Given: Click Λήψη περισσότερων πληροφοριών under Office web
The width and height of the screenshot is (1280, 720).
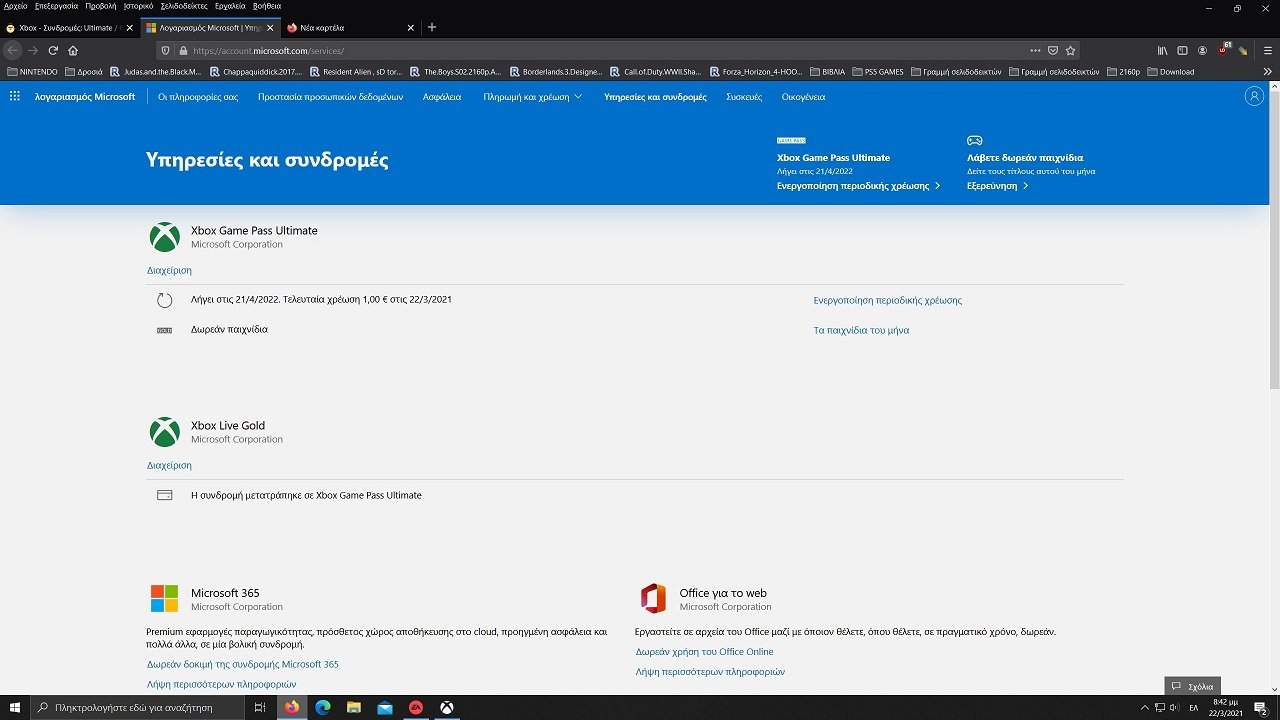Looking at the screenshot, I should coord(710,672).
